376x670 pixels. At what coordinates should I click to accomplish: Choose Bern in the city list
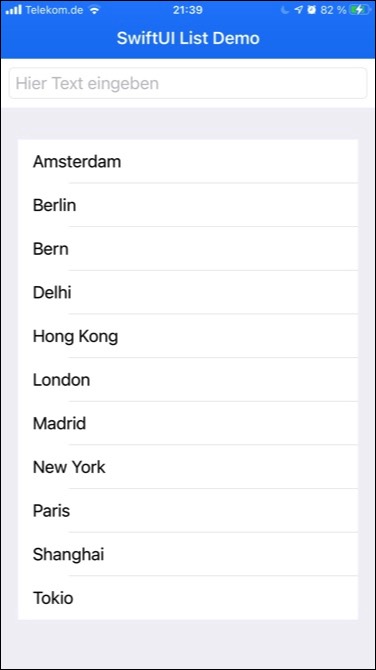(x=188, y=249)
